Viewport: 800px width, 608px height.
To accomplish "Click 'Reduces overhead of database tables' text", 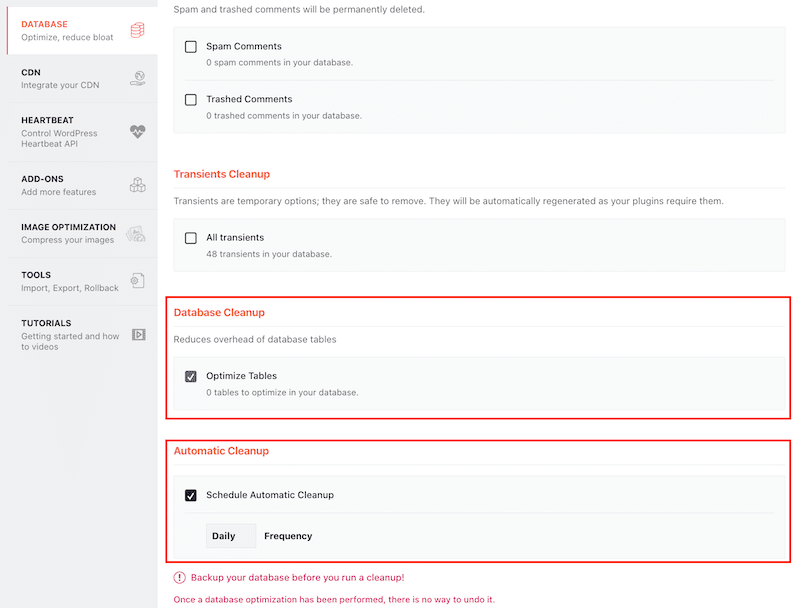I will point(255,339).
